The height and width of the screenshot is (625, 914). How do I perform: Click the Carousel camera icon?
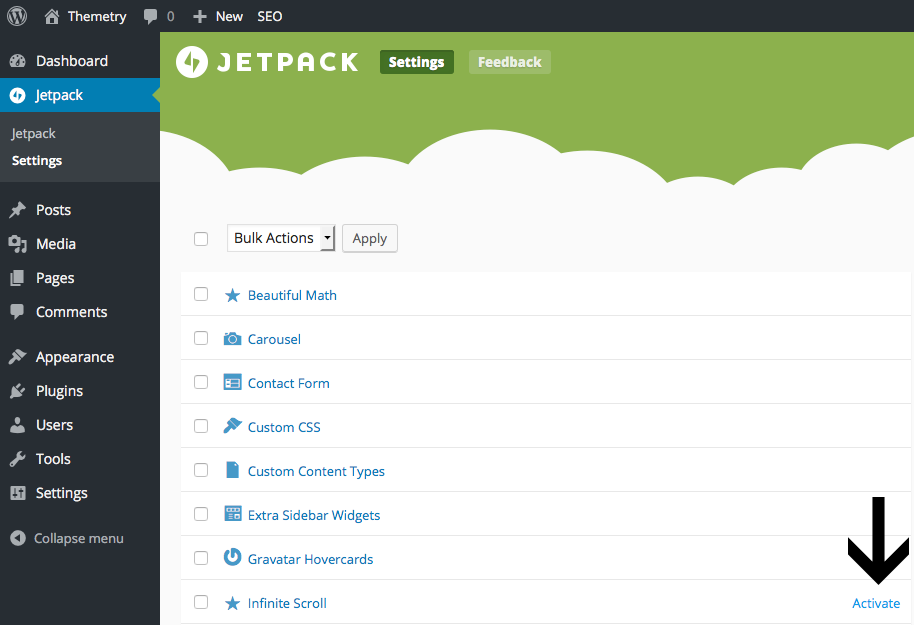(232, 338)
